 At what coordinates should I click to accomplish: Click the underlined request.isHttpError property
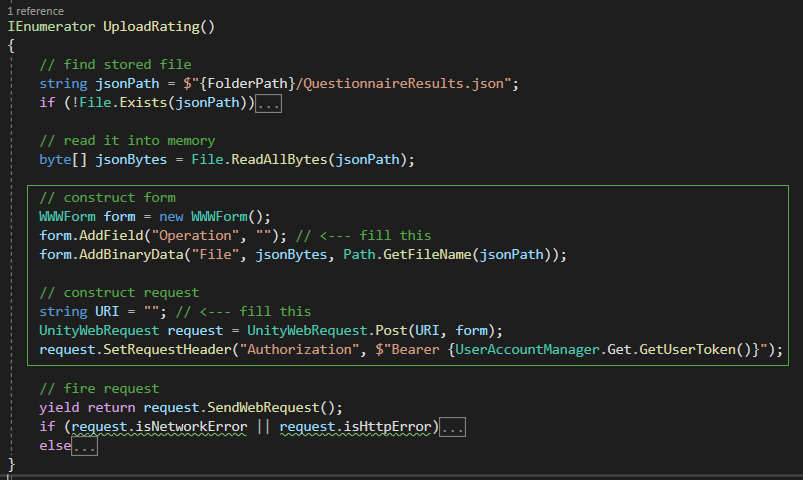(x=355, y=427)
